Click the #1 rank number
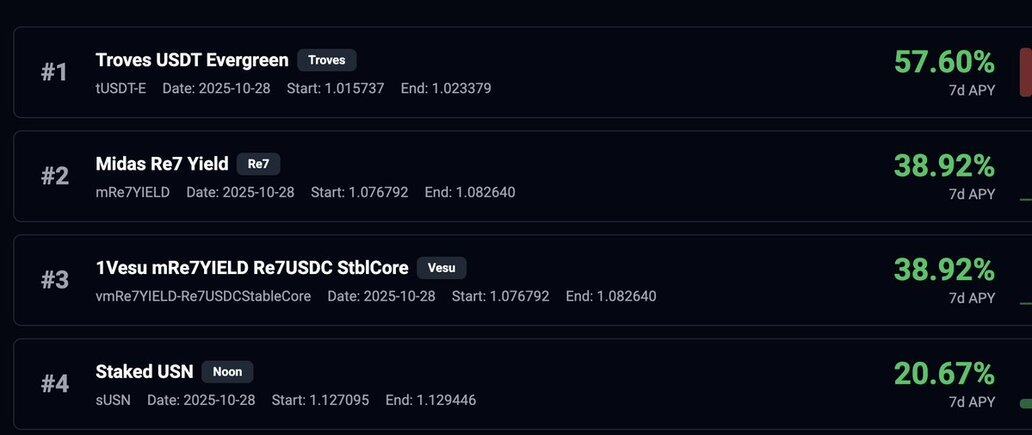The width and height of the screenshot is (1032, 435). coord(54,72)
